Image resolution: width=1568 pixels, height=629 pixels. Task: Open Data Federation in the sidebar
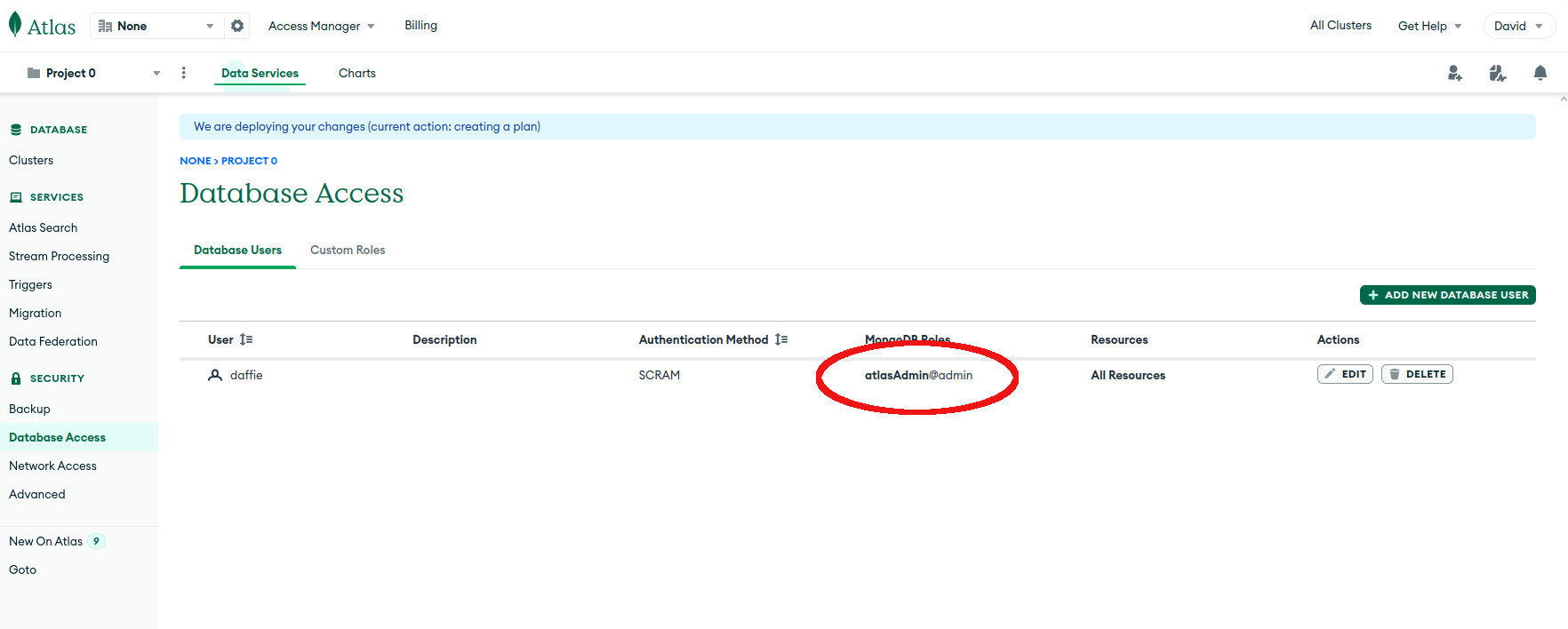coord(52,342)
